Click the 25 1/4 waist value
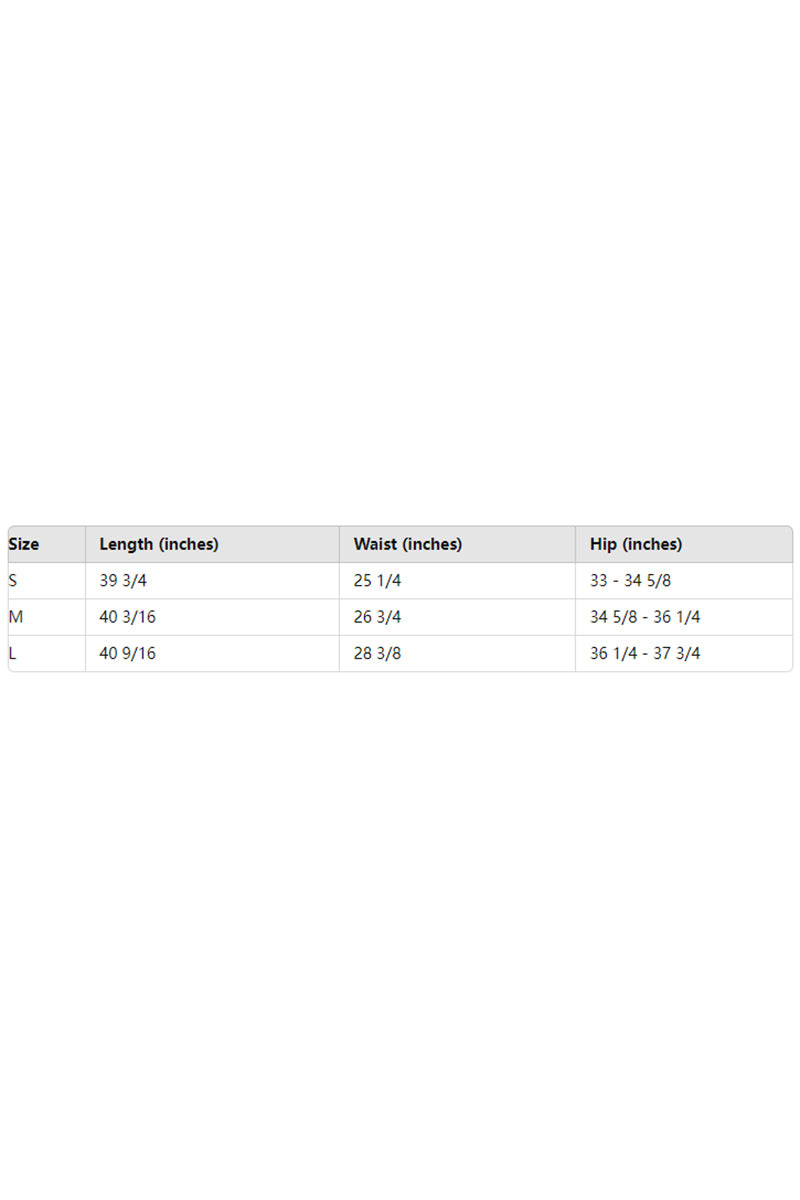This screenshot has width=800, height=1200. click(x=377, y=580)
